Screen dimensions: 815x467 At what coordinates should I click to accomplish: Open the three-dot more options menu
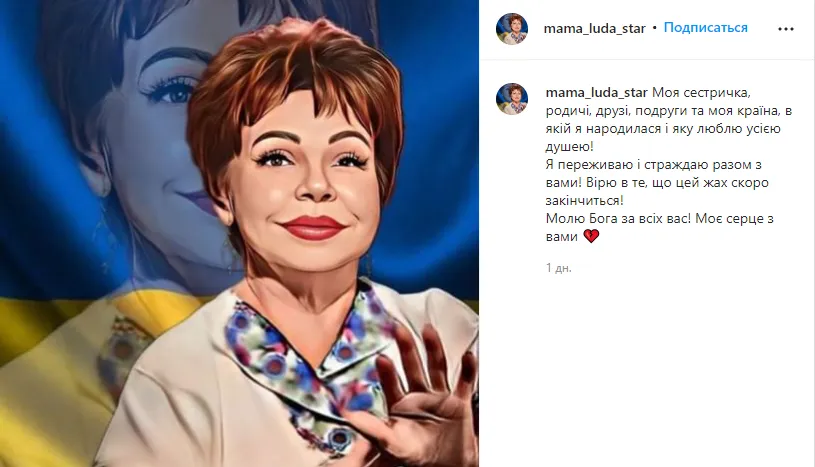pos(785,29)
